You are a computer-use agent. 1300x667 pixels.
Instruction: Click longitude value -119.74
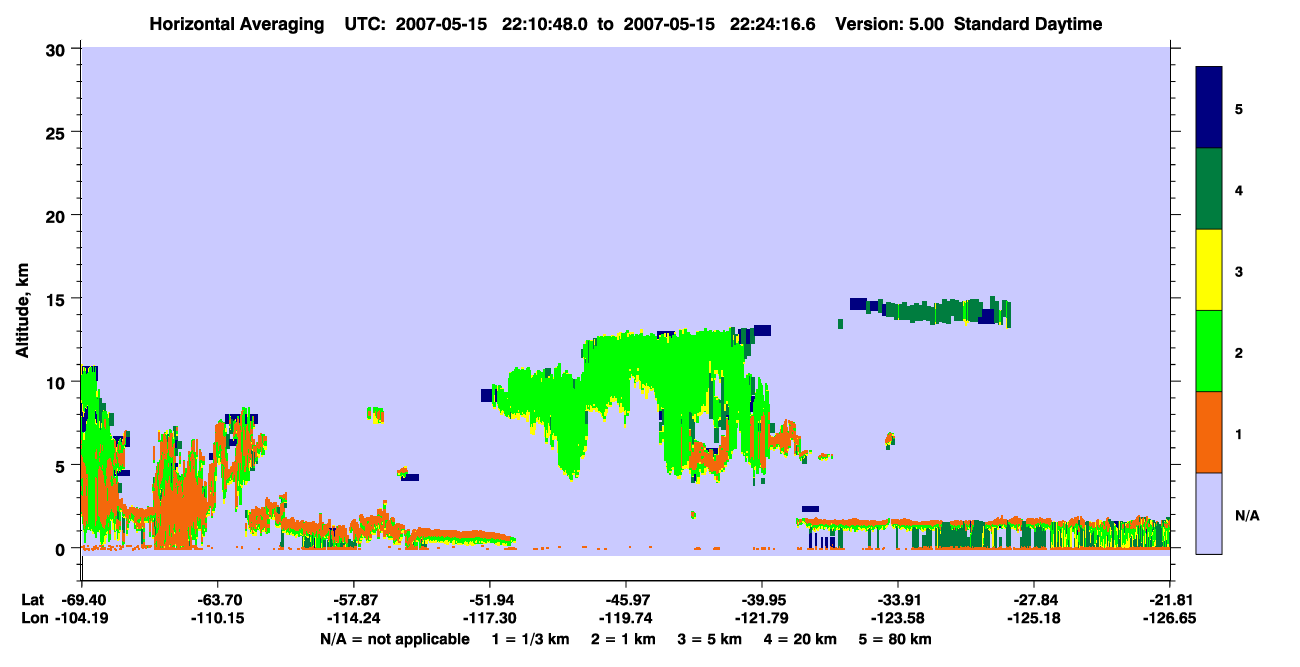(x=626, y=618)
